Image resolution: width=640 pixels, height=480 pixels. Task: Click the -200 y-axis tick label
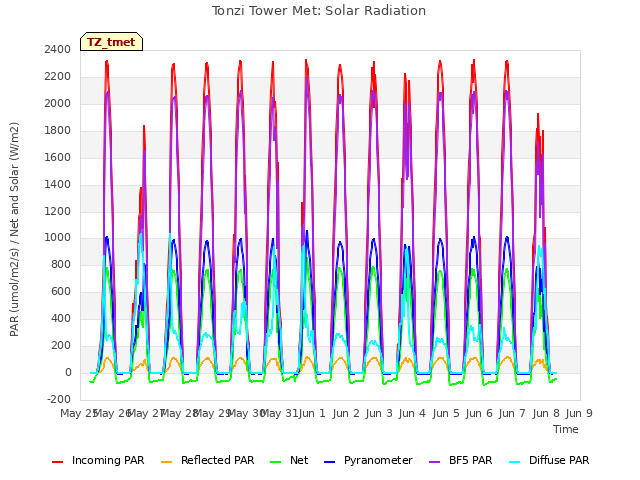pyautogui.click(x=59, y=399)
